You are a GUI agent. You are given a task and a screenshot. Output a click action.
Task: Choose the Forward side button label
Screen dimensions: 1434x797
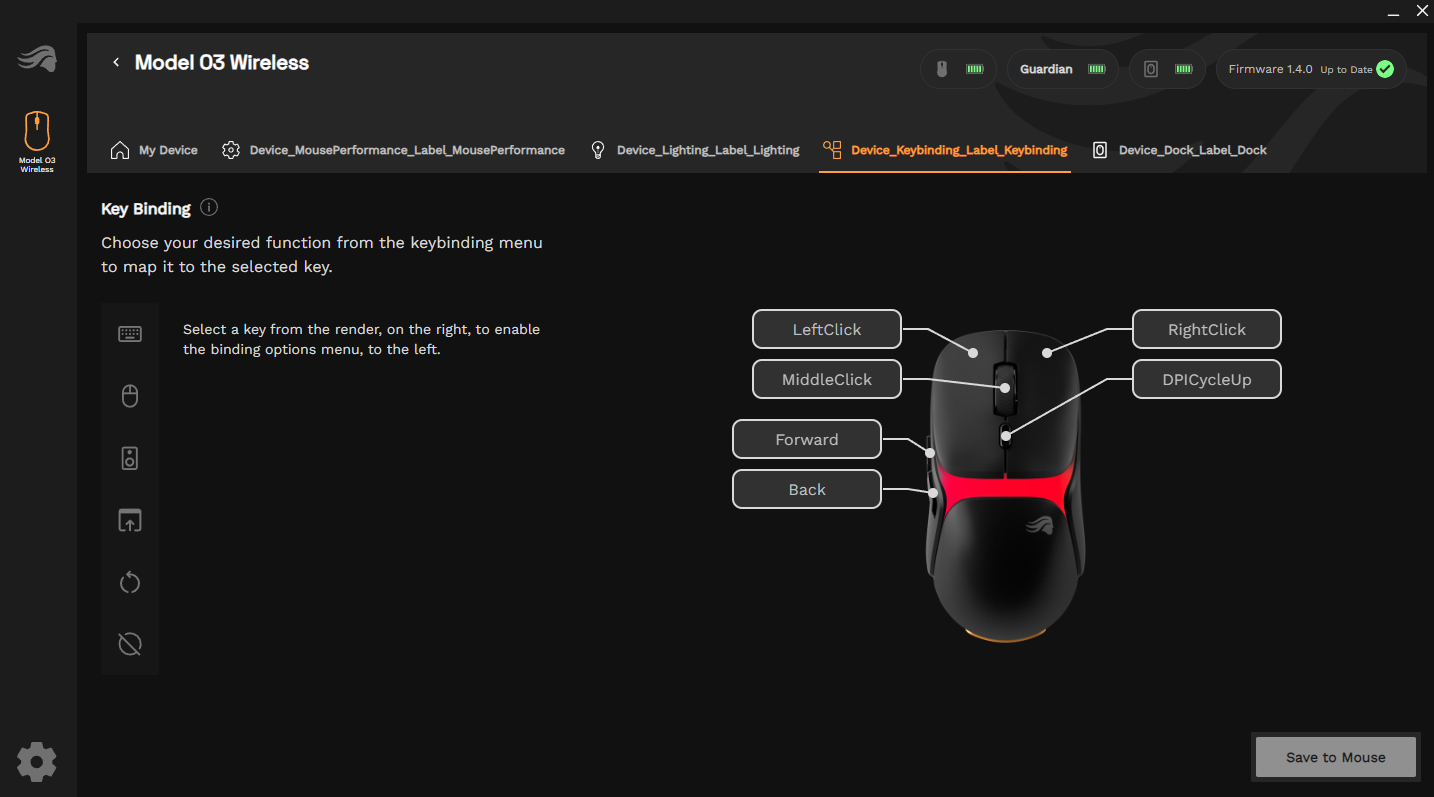(806, 439)
